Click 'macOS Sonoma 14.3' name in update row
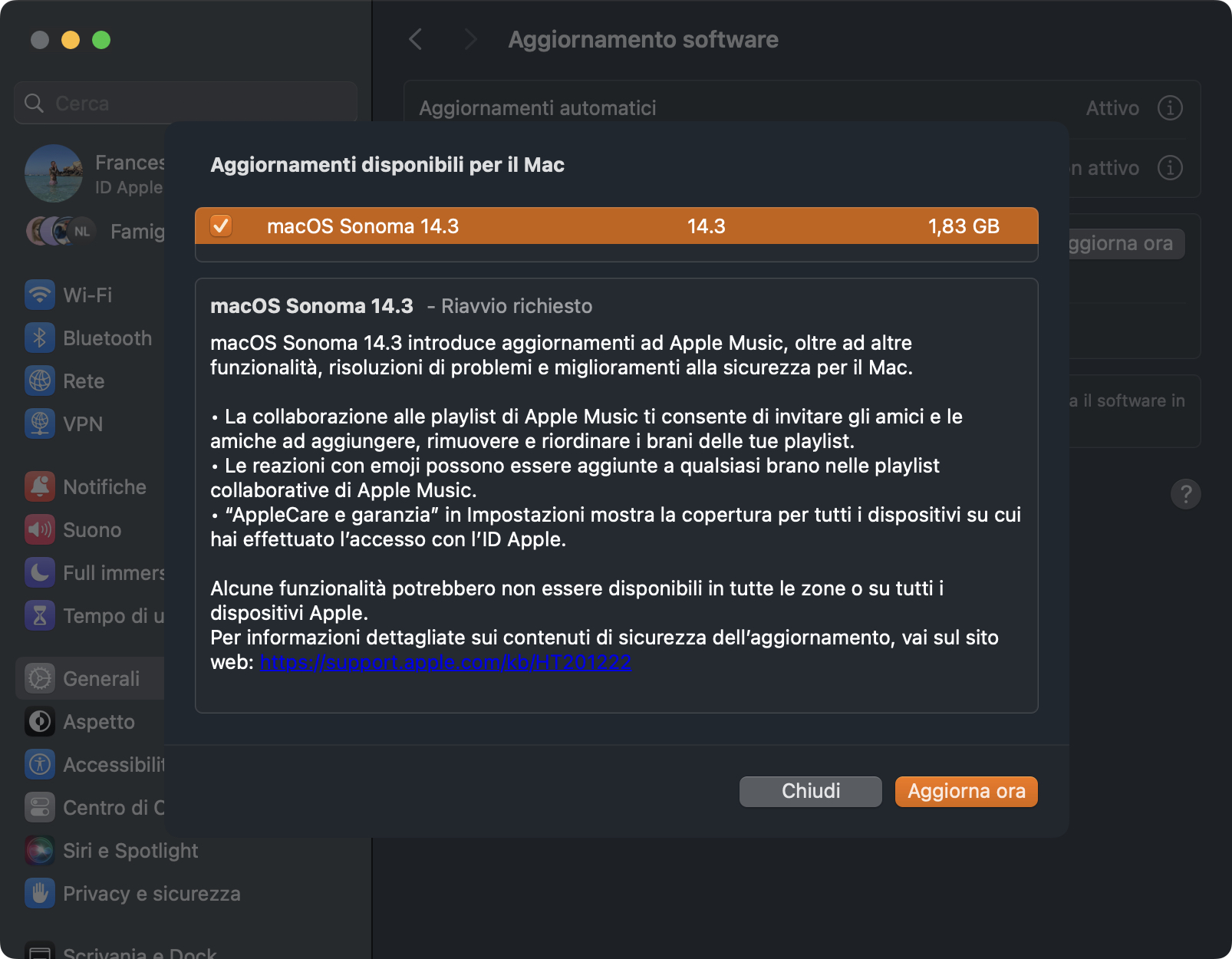This screenshot has height=959, width=1232. pos(363,226)
